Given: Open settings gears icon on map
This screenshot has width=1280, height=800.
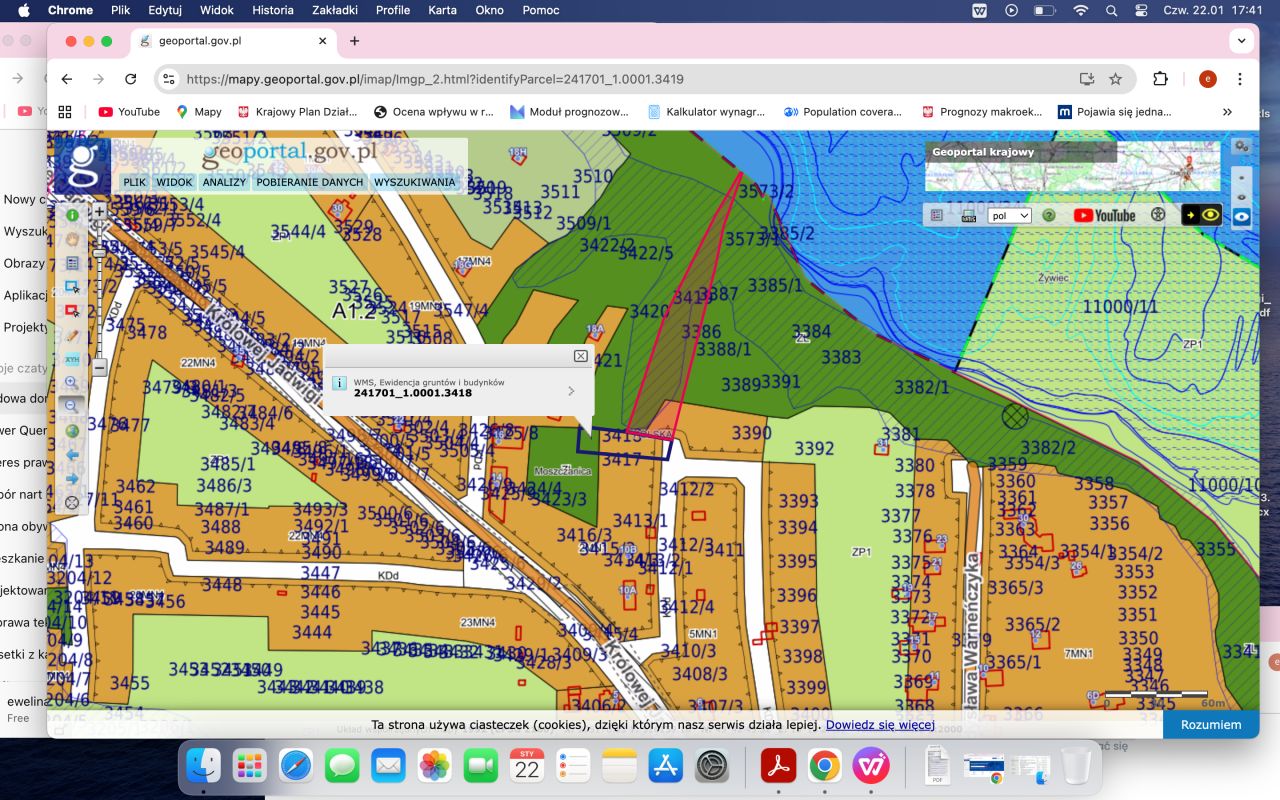Looking at the screenshot, I should click(1242, 146).
